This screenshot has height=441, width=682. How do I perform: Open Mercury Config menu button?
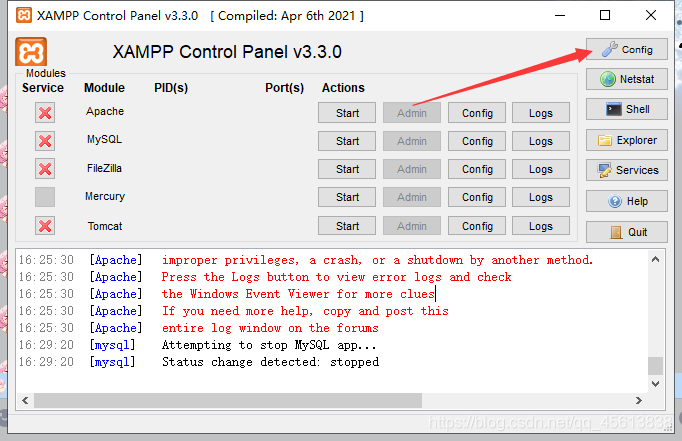coord(477,197)
